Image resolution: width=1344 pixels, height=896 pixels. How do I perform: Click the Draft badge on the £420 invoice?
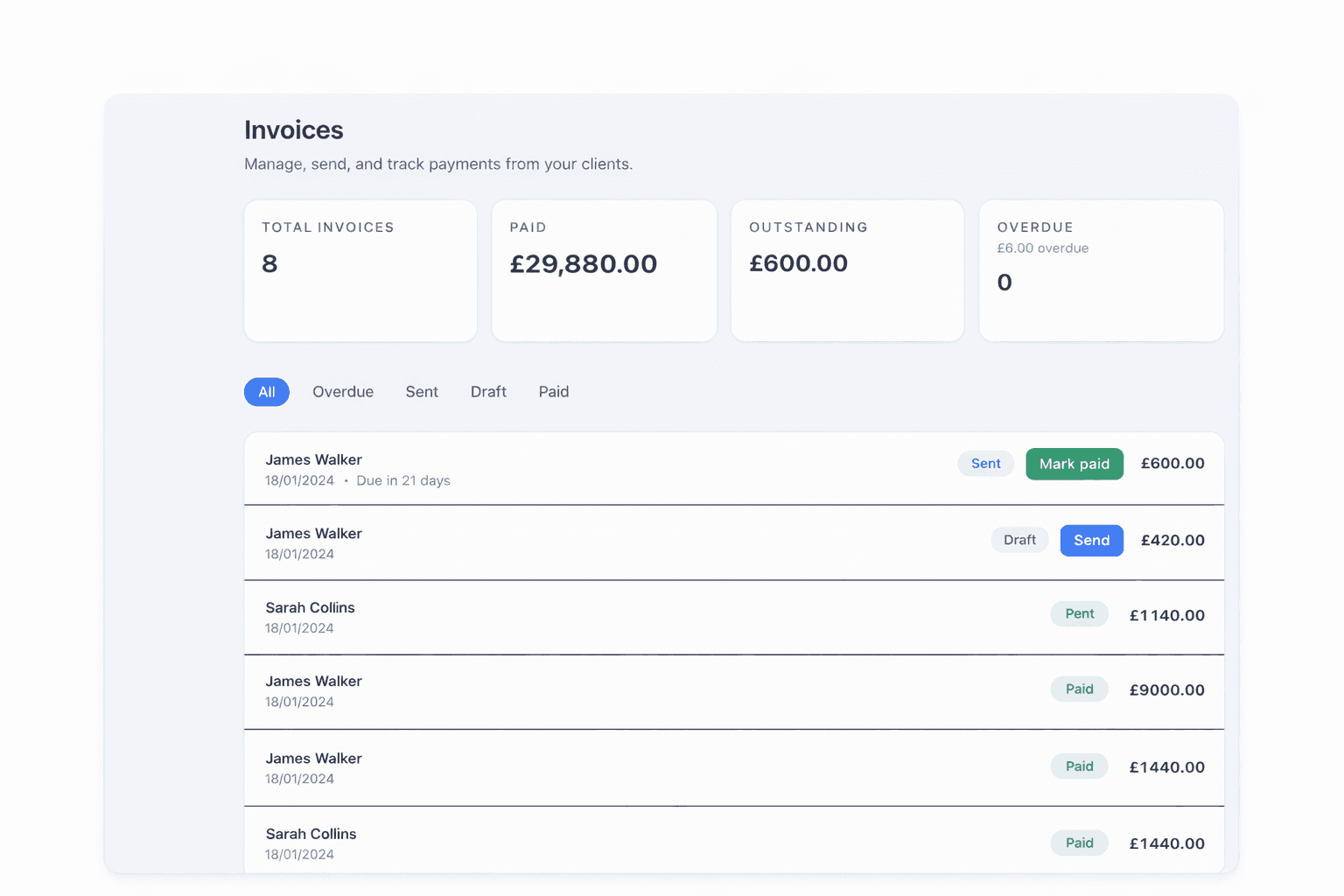1019,540
